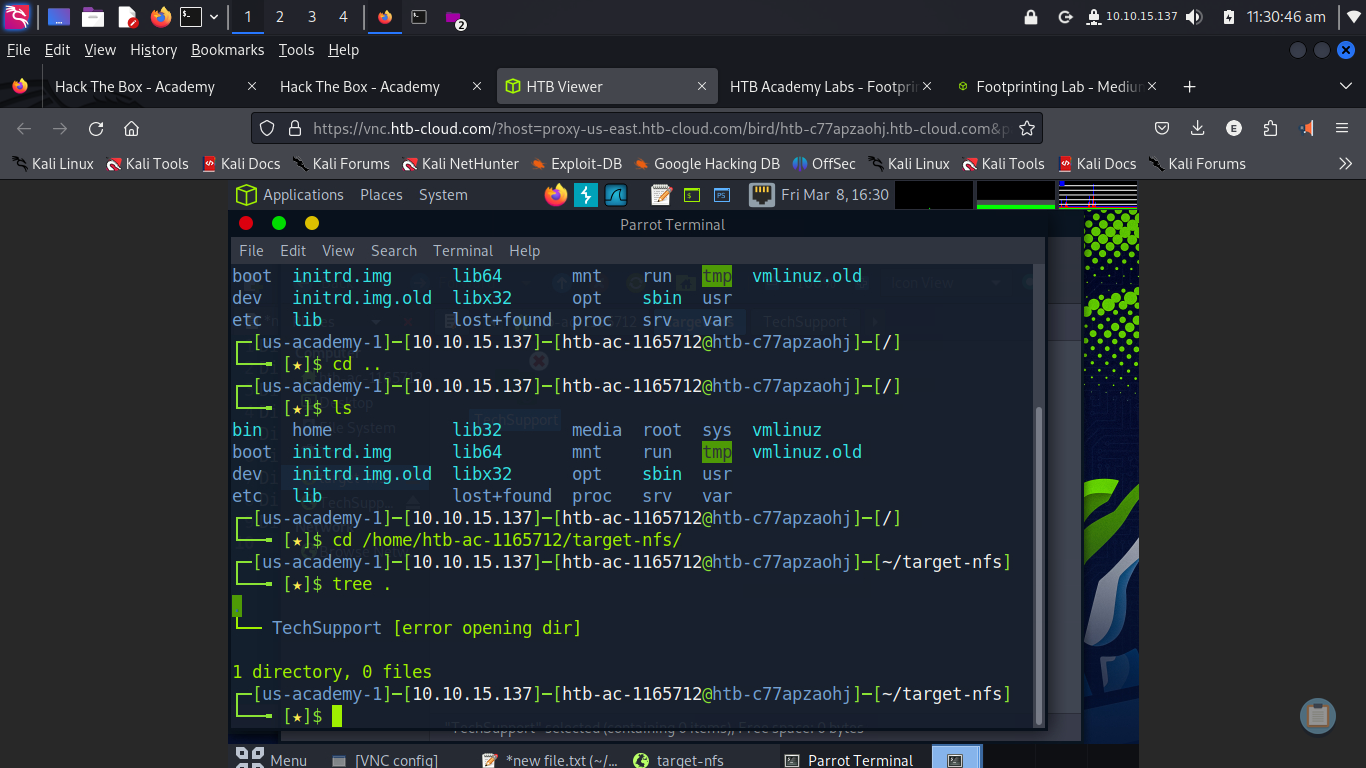Switch to workspace 3
This screenshot has height=768, width=1366.
[x=312, y=17]
